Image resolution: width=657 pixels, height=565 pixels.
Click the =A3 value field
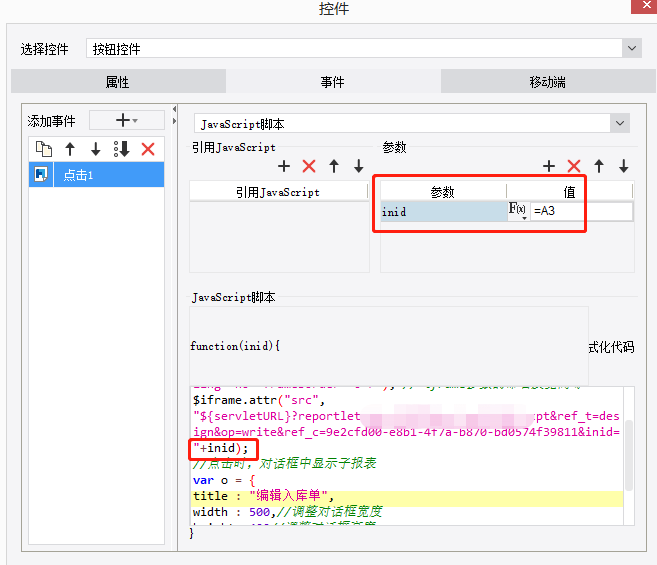[581, 211]
